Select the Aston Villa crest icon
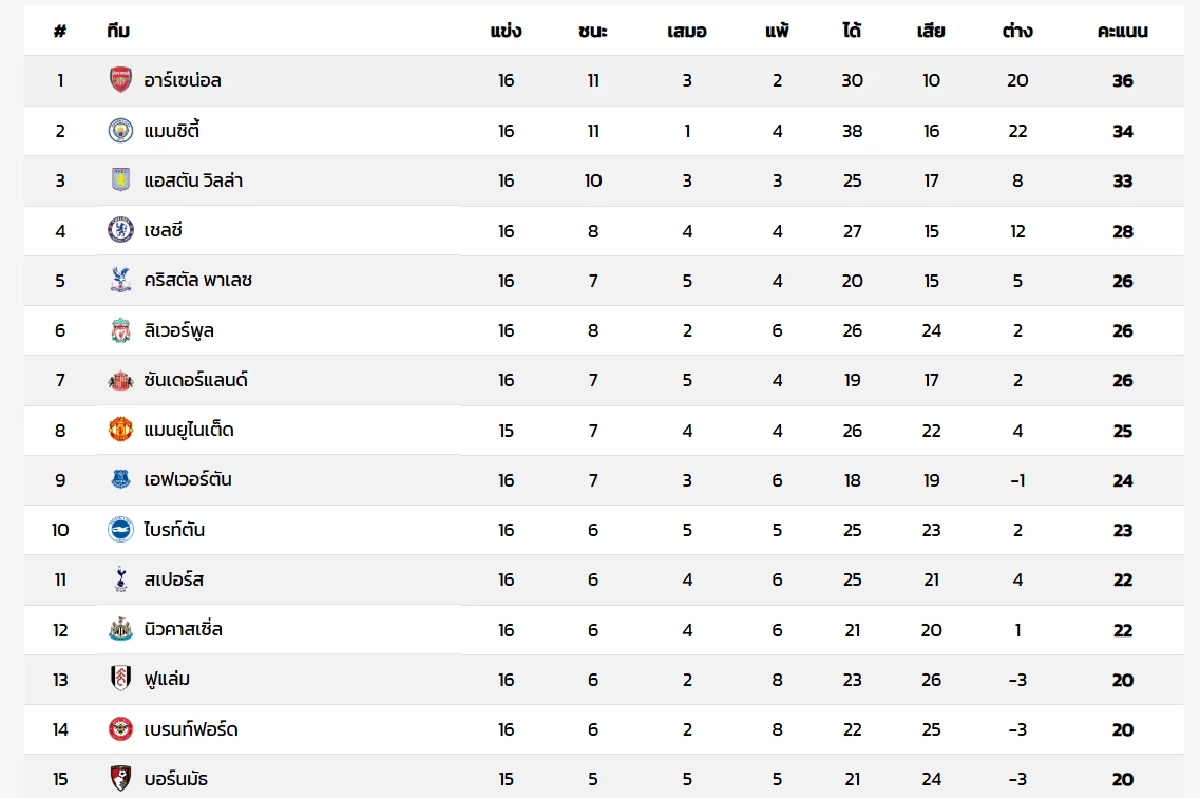1200x798 pixels. click(x=121, y=181)
